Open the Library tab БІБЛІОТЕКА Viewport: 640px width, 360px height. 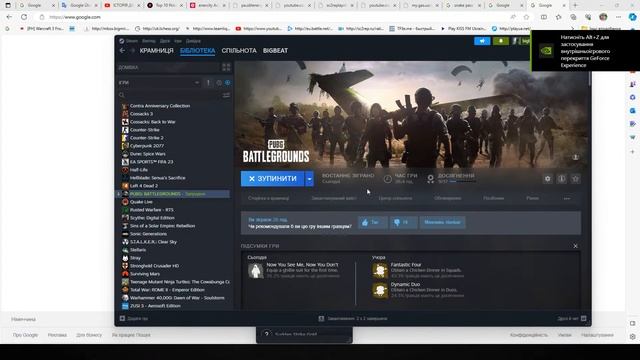[x=198, y=51]
